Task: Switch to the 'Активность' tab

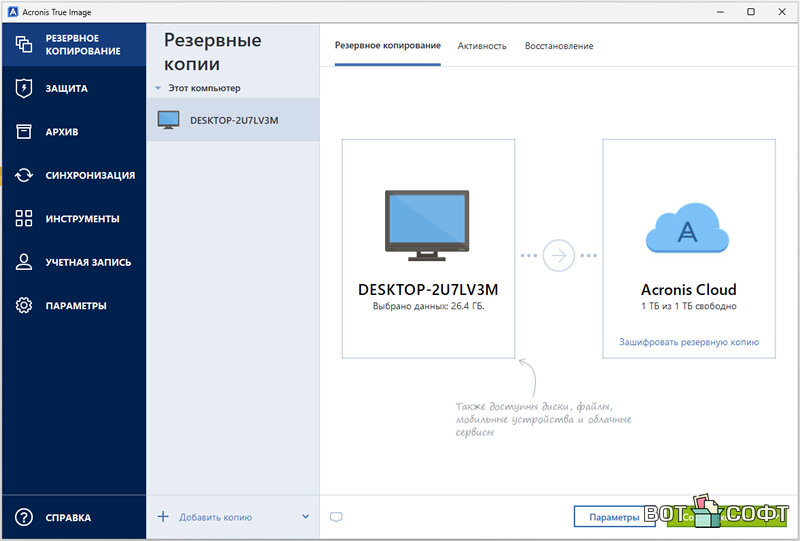Action: (x=482, y=46)
